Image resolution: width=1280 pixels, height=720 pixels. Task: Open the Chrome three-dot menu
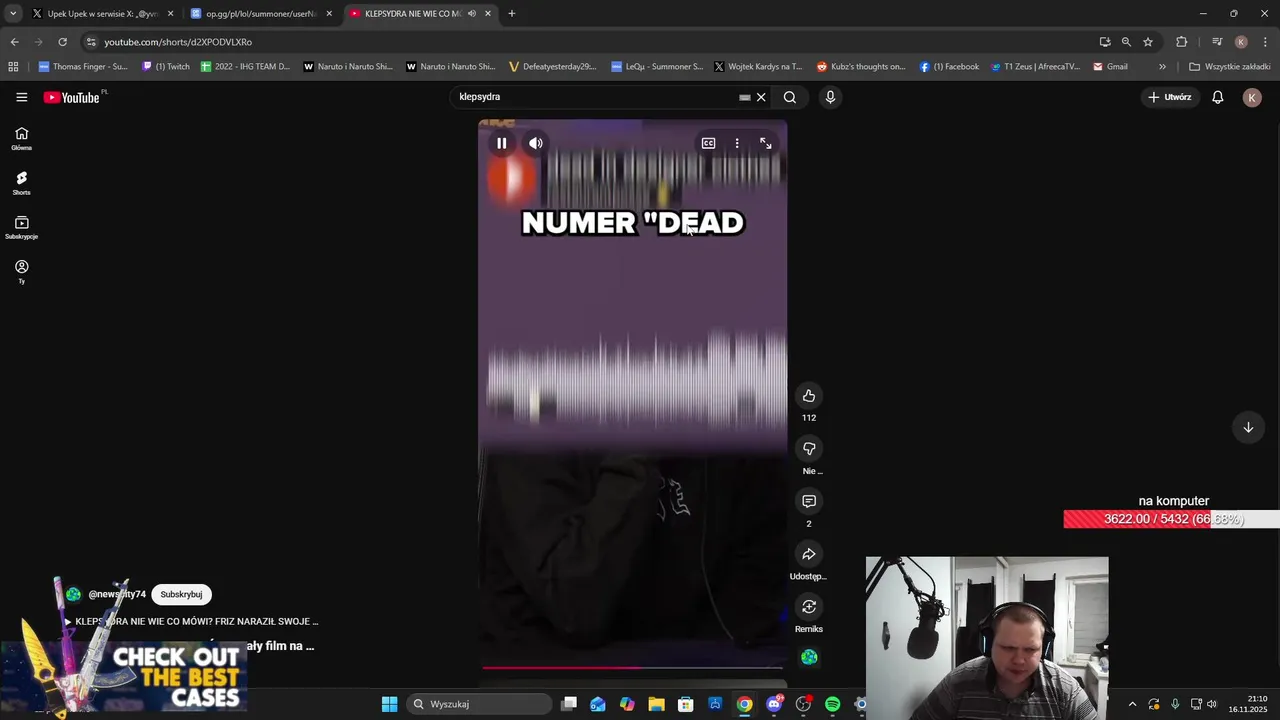[x=1266, y=42]
